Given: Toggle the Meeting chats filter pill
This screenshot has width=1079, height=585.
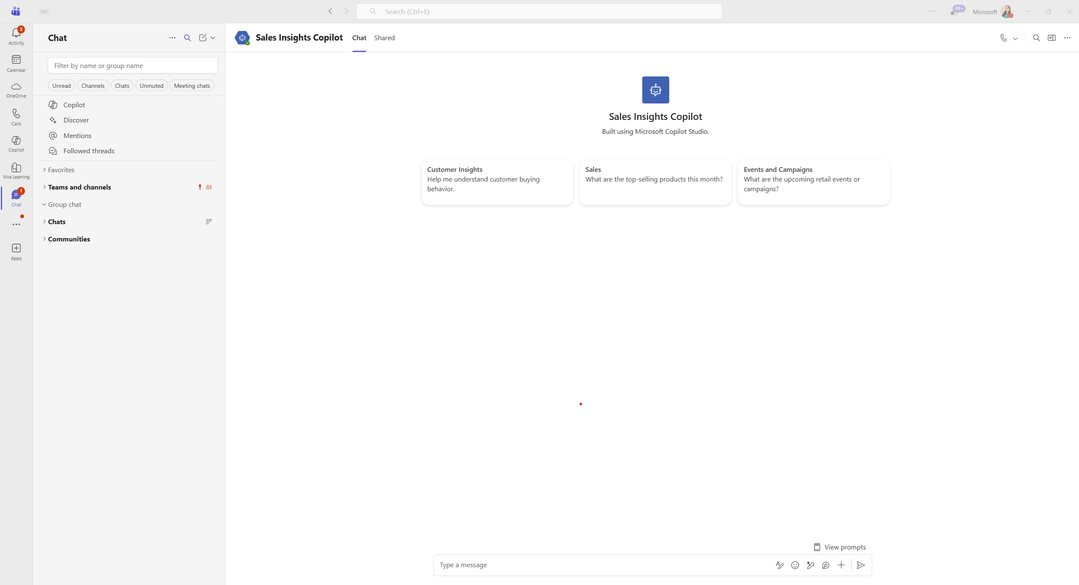Looking at the screenshot, I should coord(192,85).
